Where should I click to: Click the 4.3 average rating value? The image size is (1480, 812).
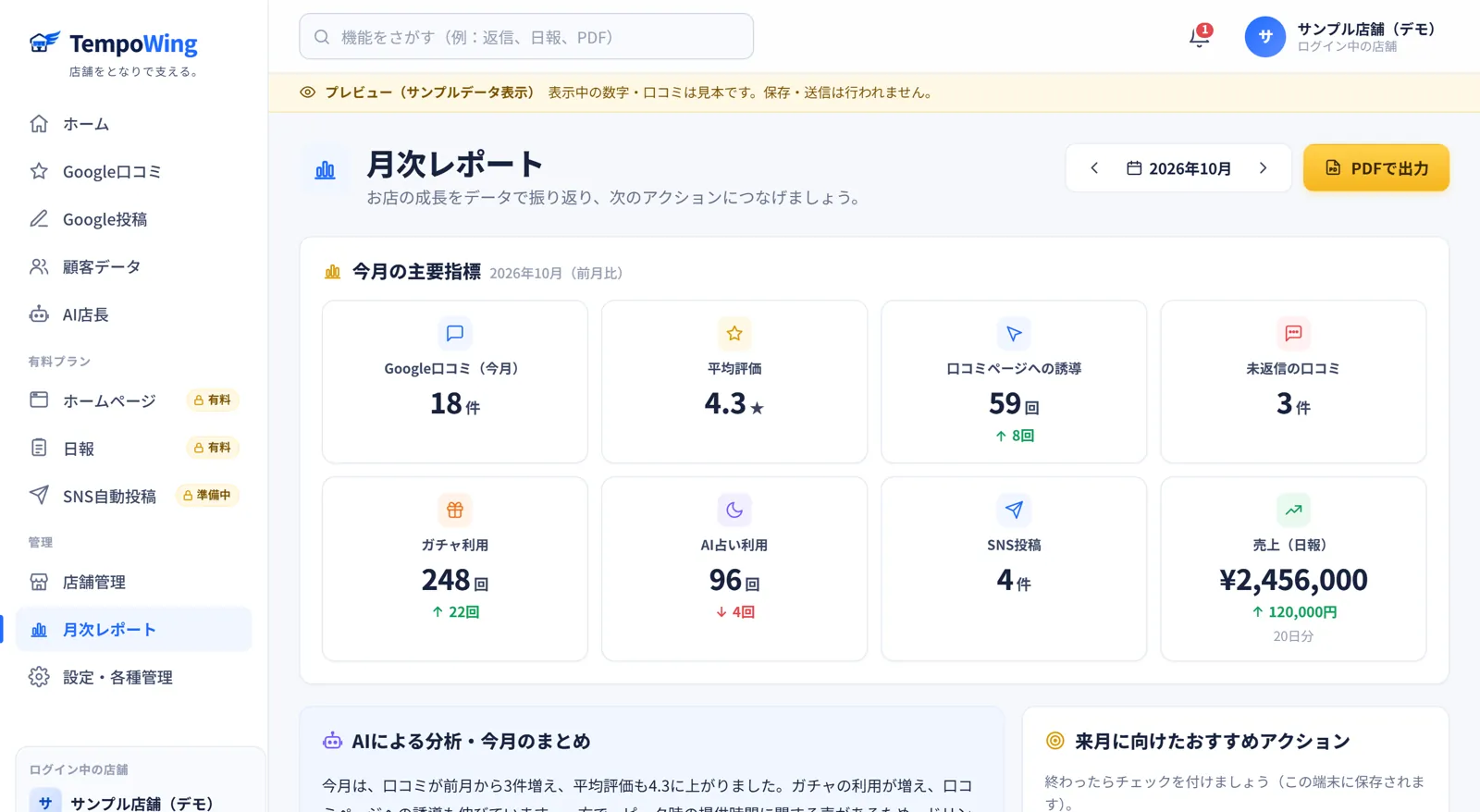[734, 404]
